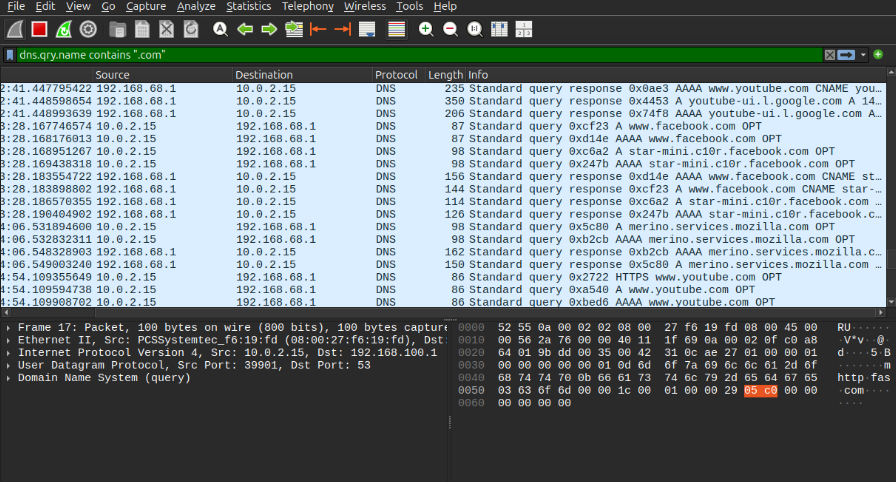896x482 pixels.
Task: Select query 0xa540 A www.youtube.com packet
Action: pyautogui.click(x=443, y=290)
